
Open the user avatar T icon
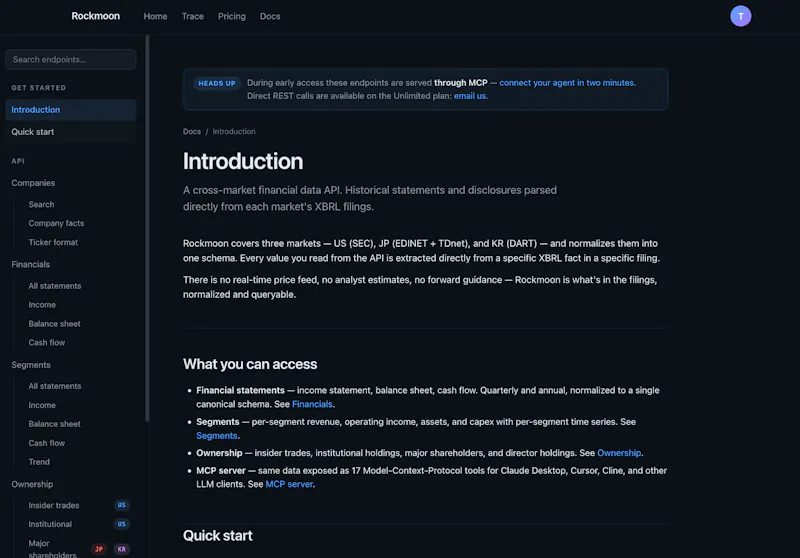[x=740, y=16]
